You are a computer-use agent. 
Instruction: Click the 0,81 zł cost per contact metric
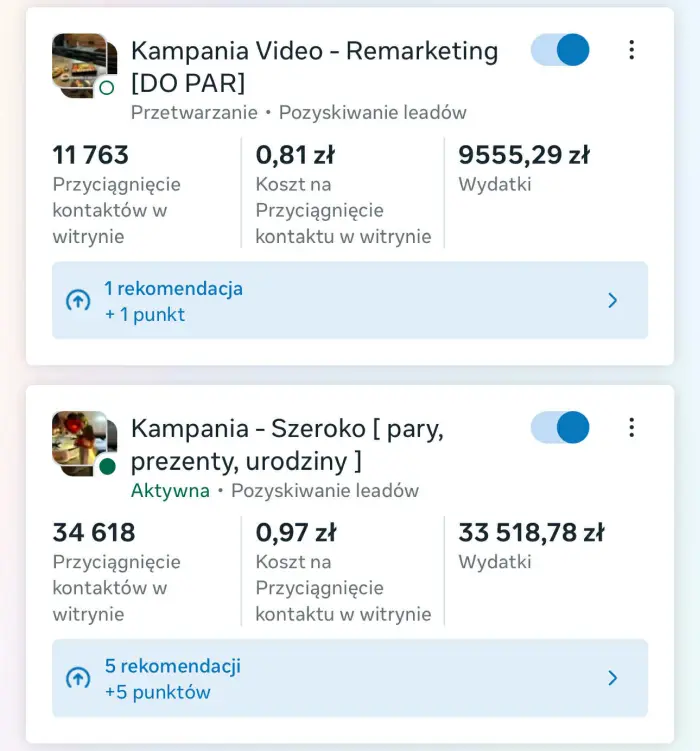click(x=295, y=155)
